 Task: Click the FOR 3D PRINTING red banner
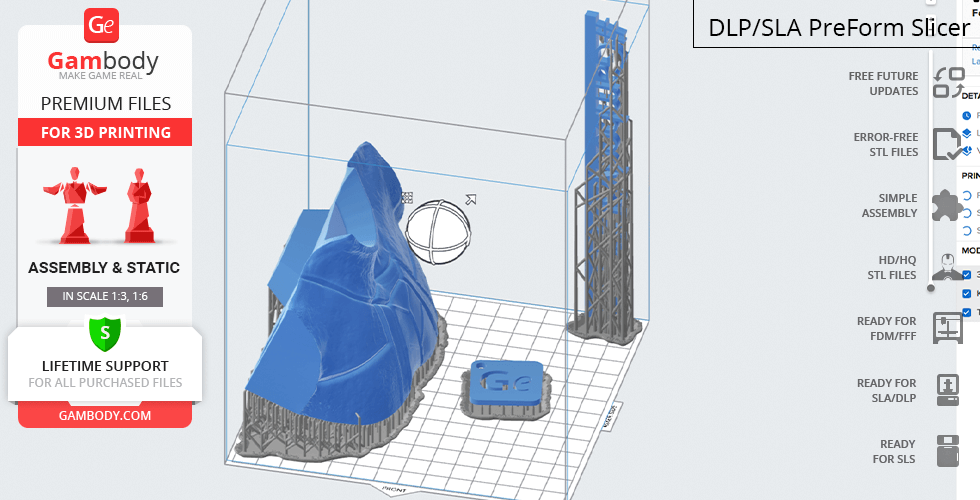click(x=104, y=132)
